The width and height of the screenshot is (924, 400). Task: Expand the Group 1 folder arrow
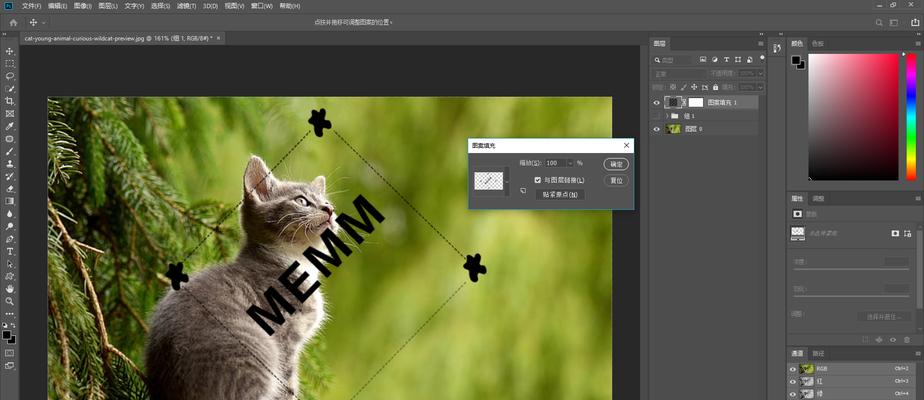(x=667, y=116)
